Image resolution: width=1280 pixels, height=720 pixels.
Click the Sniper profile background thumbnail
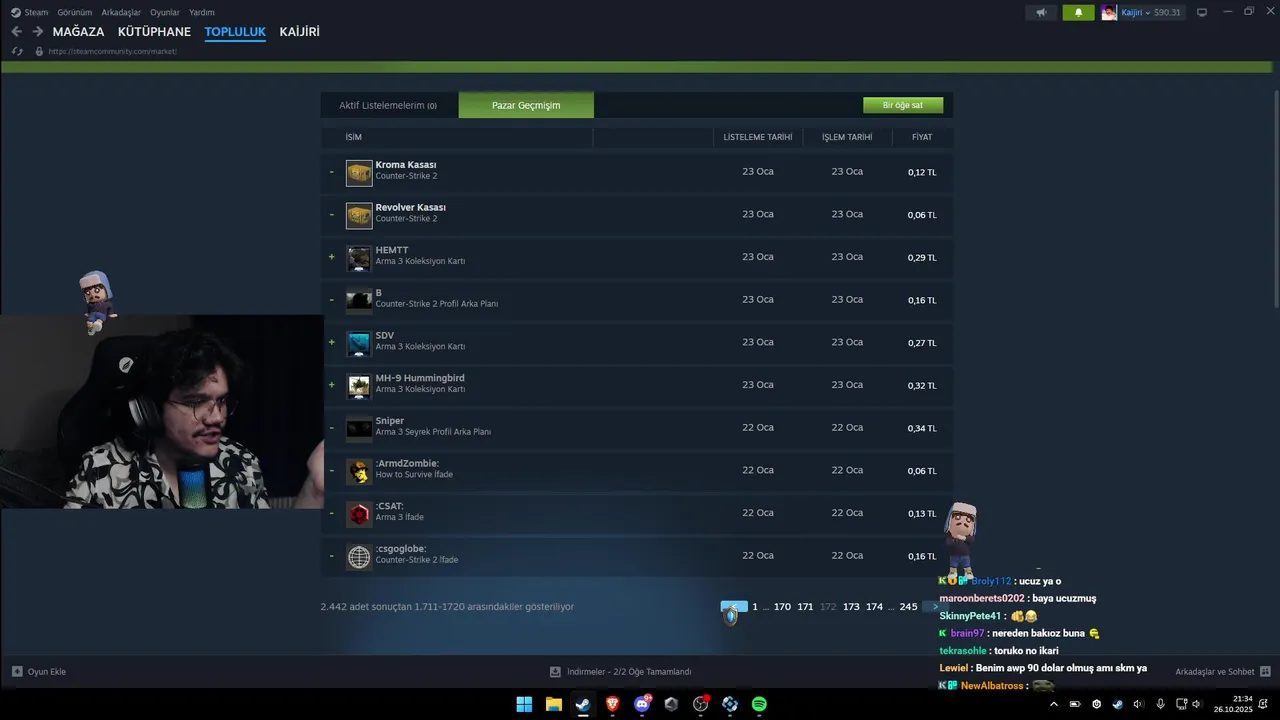(359, 429)
